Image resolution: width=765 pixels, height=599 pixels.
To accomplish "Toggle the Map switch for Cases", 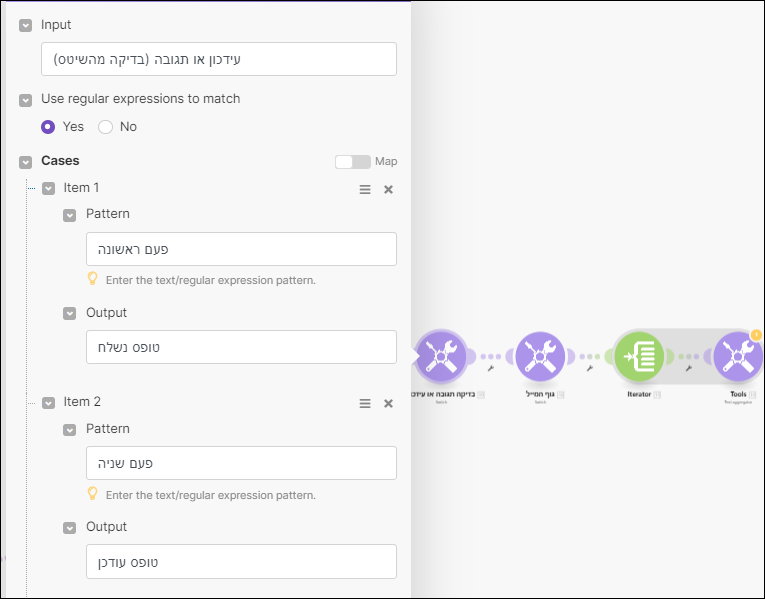I will pyautogui.click(x=352, y=161).
